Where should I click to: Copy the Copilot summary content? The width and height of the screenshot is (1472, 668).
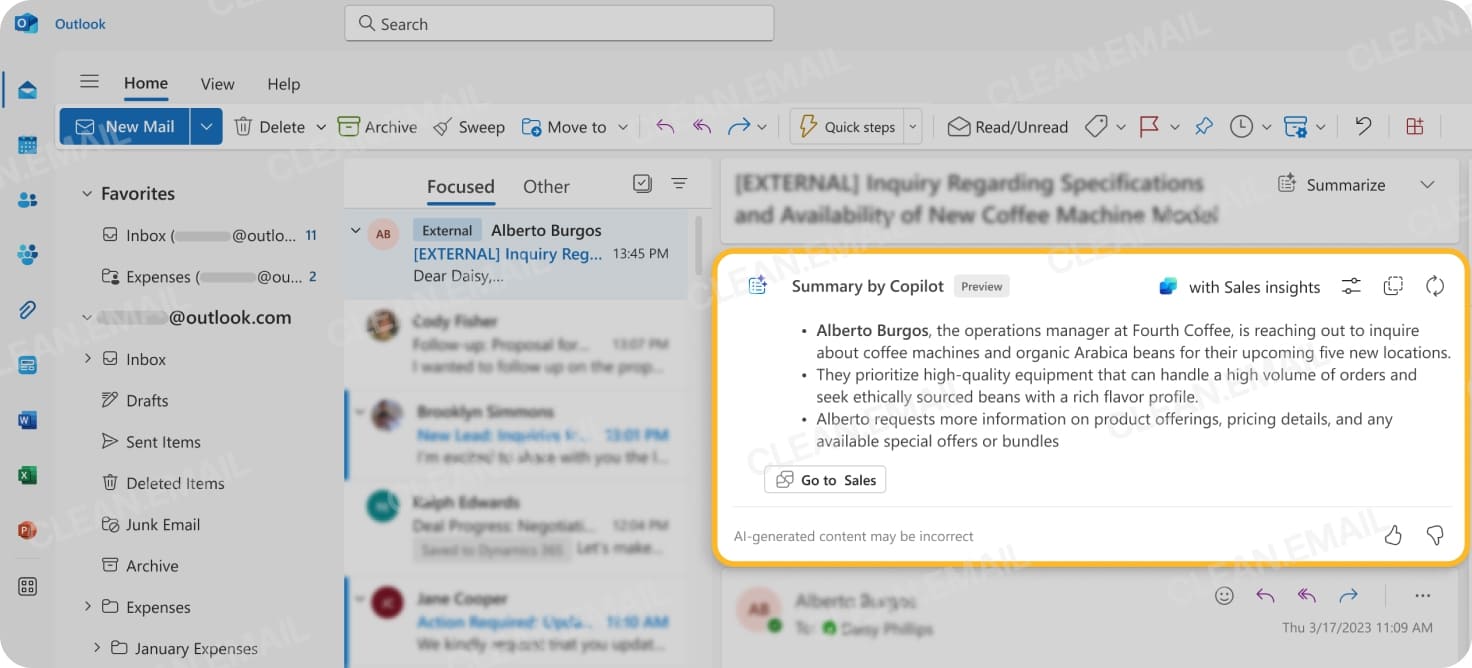tap(1393, 287)
